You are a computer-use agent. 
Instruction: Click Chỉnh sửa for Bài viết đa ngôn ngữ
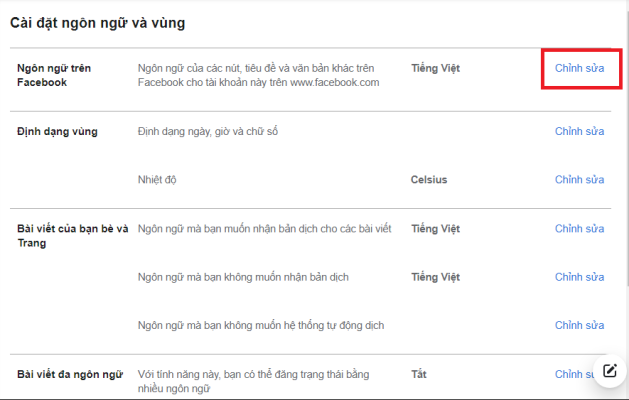[x=574, y=374]
